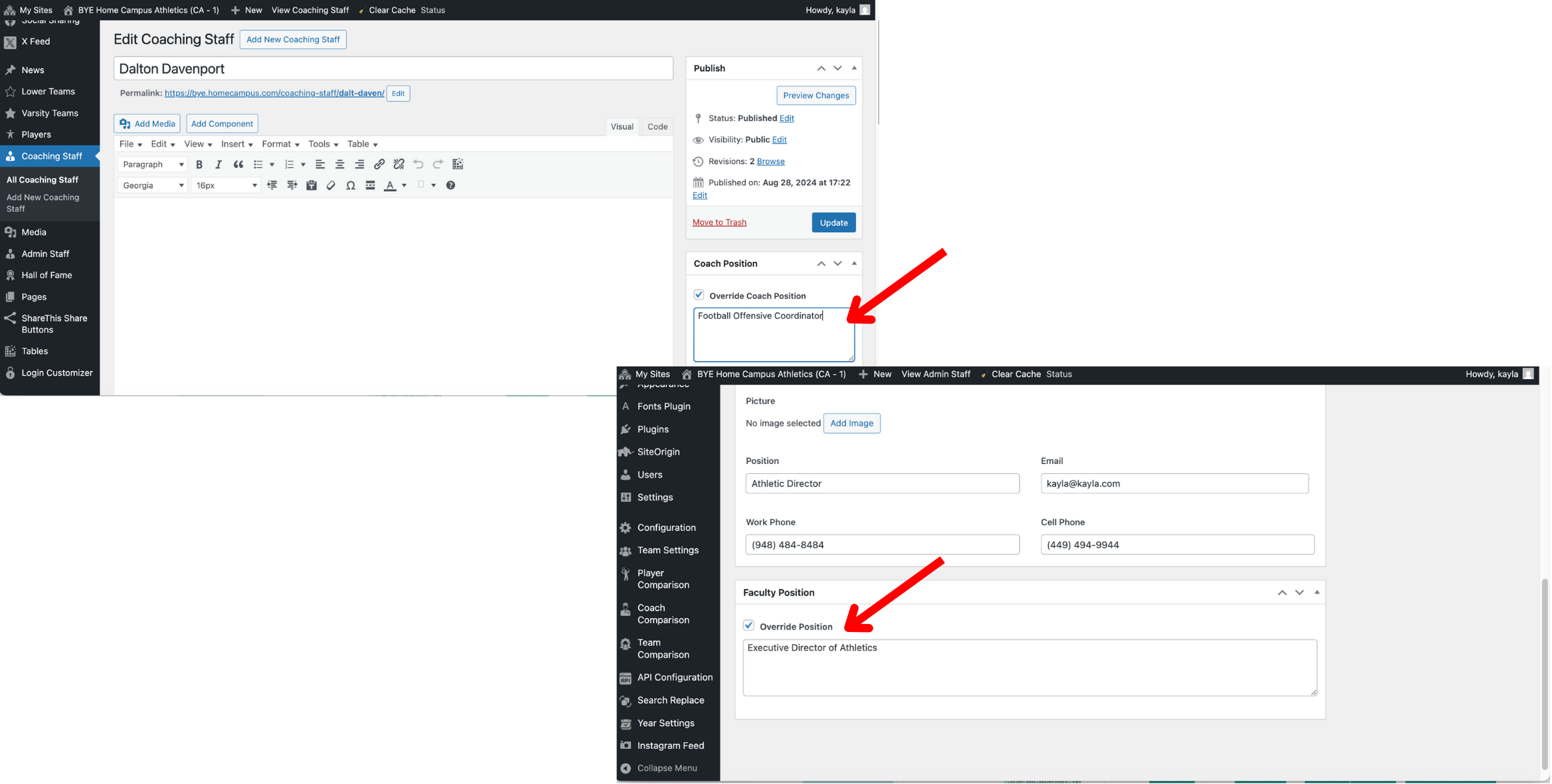The height and width of the screenshot is (784, 1552).
Task: Toggle bold formatting in editor toolbar
Action: point(199,165)
